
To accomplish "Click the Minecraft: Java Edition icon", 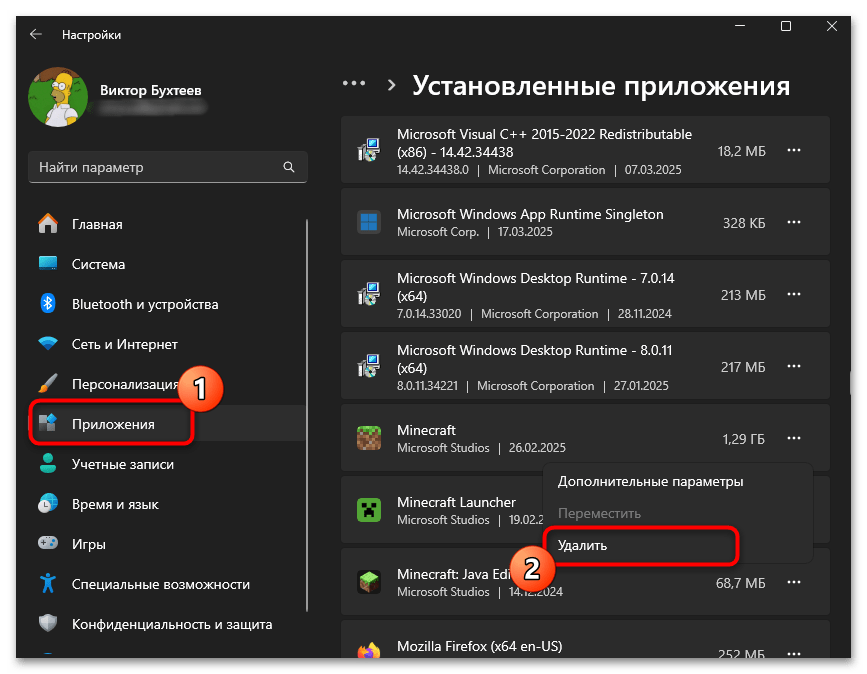I will coord(369,582).
